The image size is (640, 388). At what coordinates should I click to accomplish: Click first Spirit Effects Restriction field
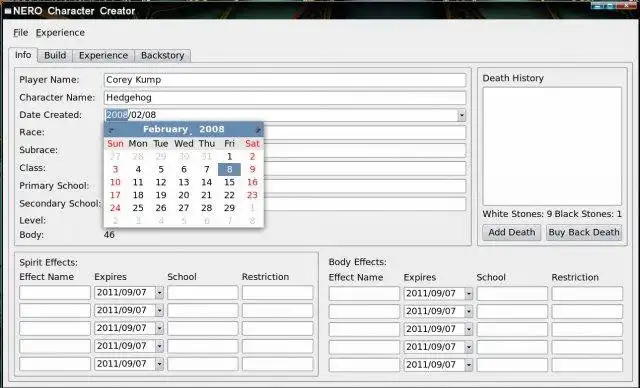278,293
